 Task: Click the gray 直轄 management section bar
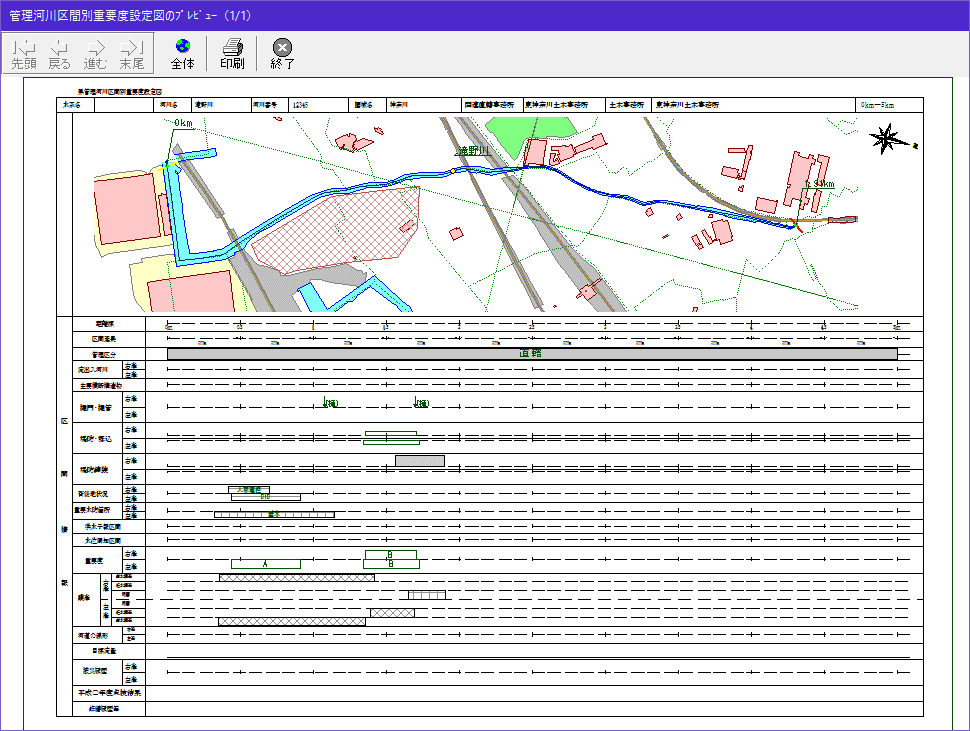pos(531,354)
